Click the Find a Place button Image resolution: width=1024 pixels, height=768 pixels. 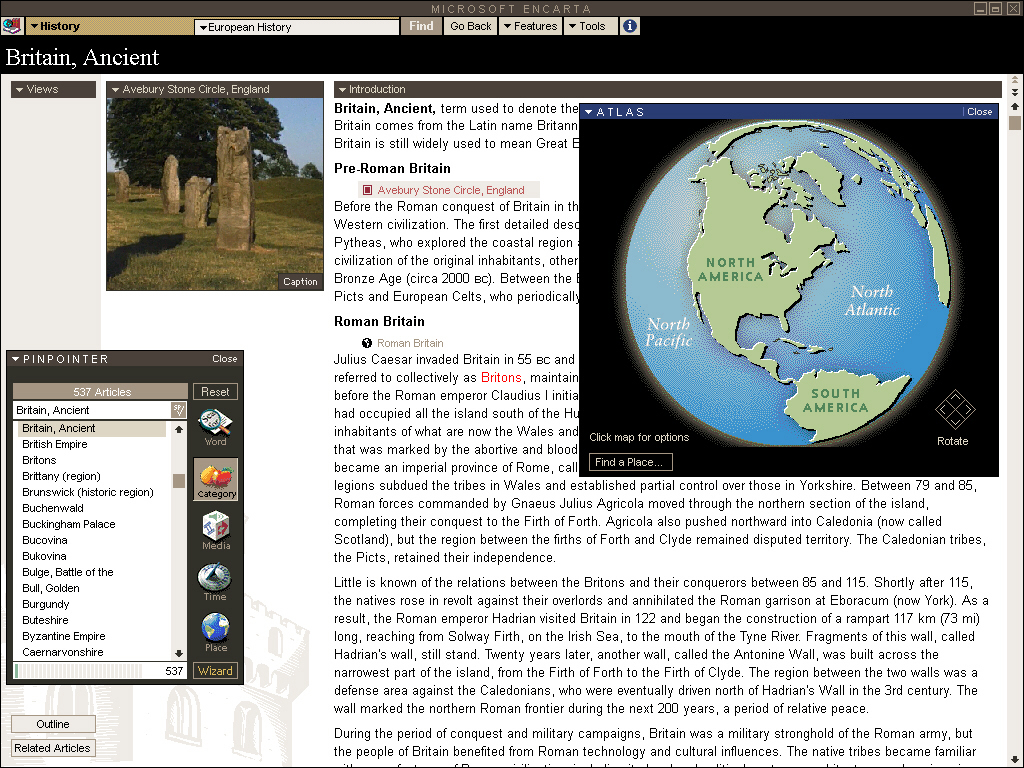click(x=630, y=462)
